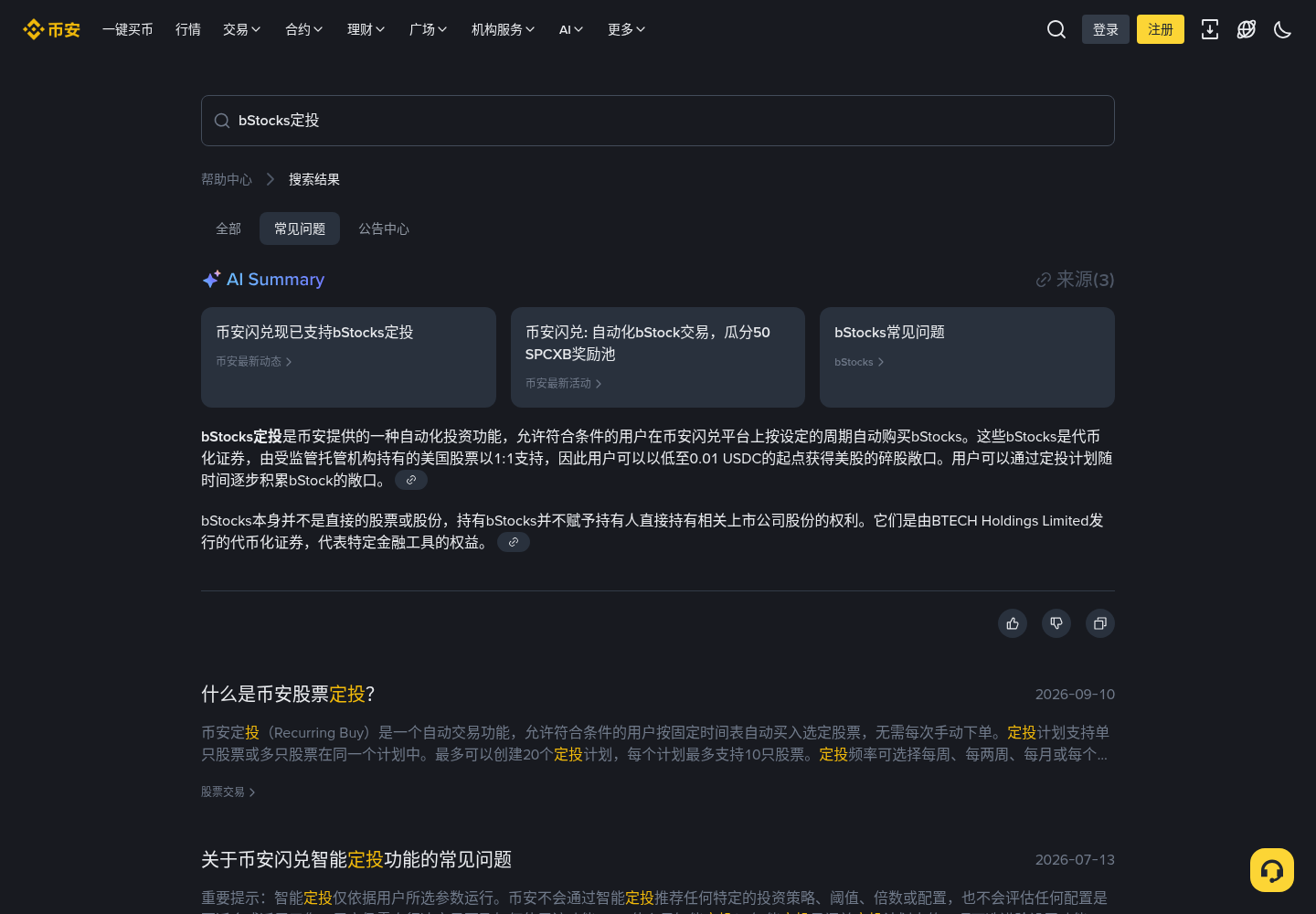Click the AI Summary sparkle icon
Image resolution: width=1316 pixels, height=914 pixels.
(211, 279)
